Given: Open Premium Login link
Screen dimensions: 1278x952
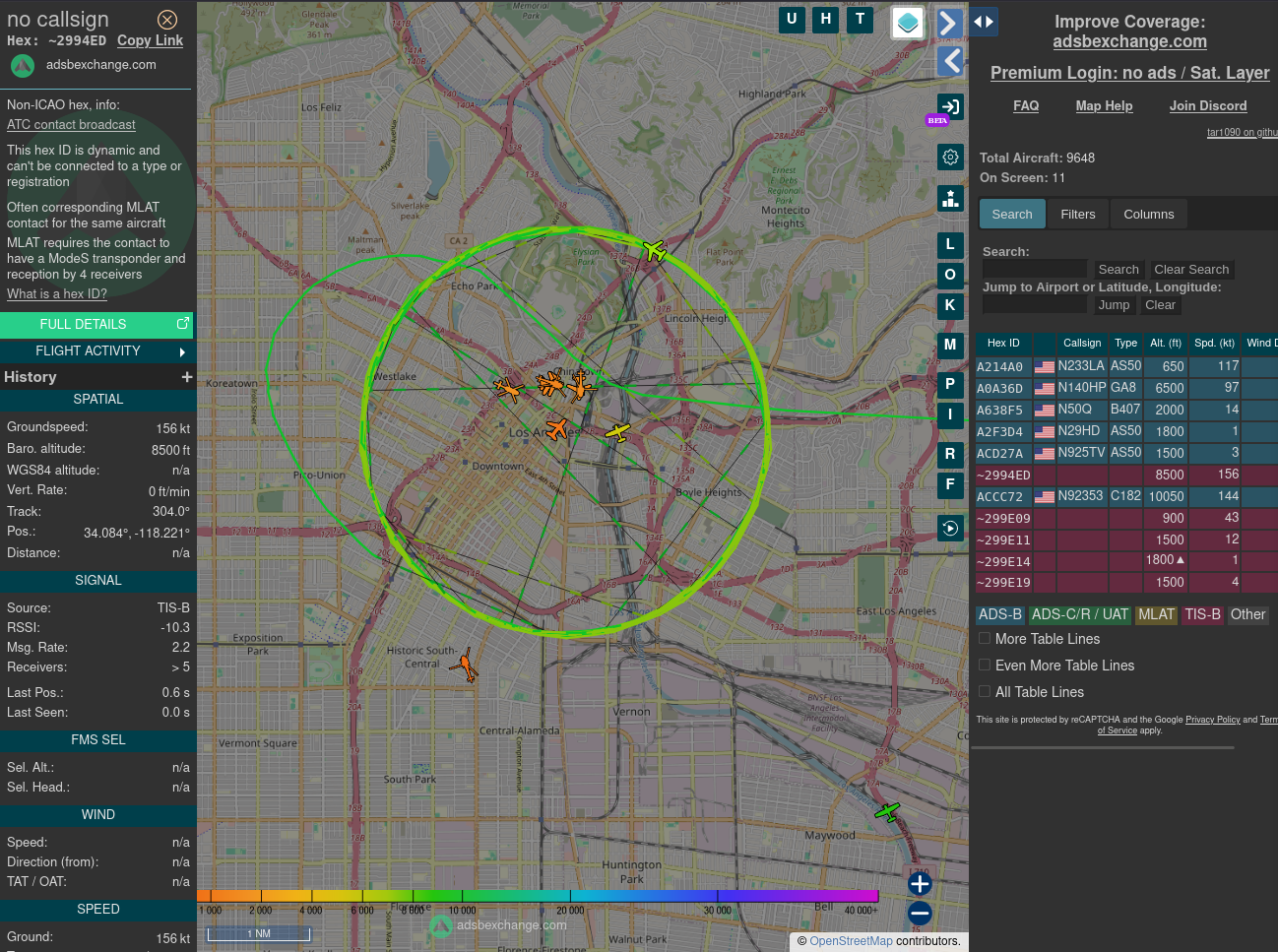Looking at the screenshot, I should point(1129,73).
